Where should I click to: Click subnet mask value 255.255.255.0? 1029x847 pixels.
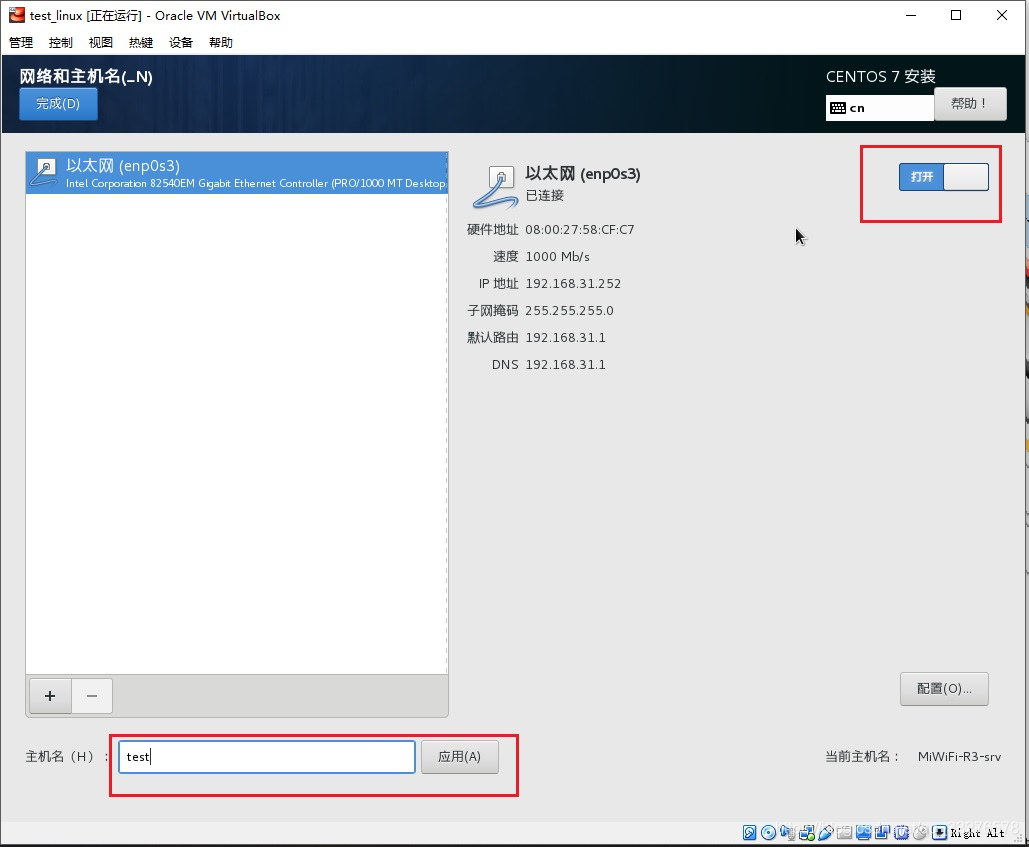click(569, 310)
